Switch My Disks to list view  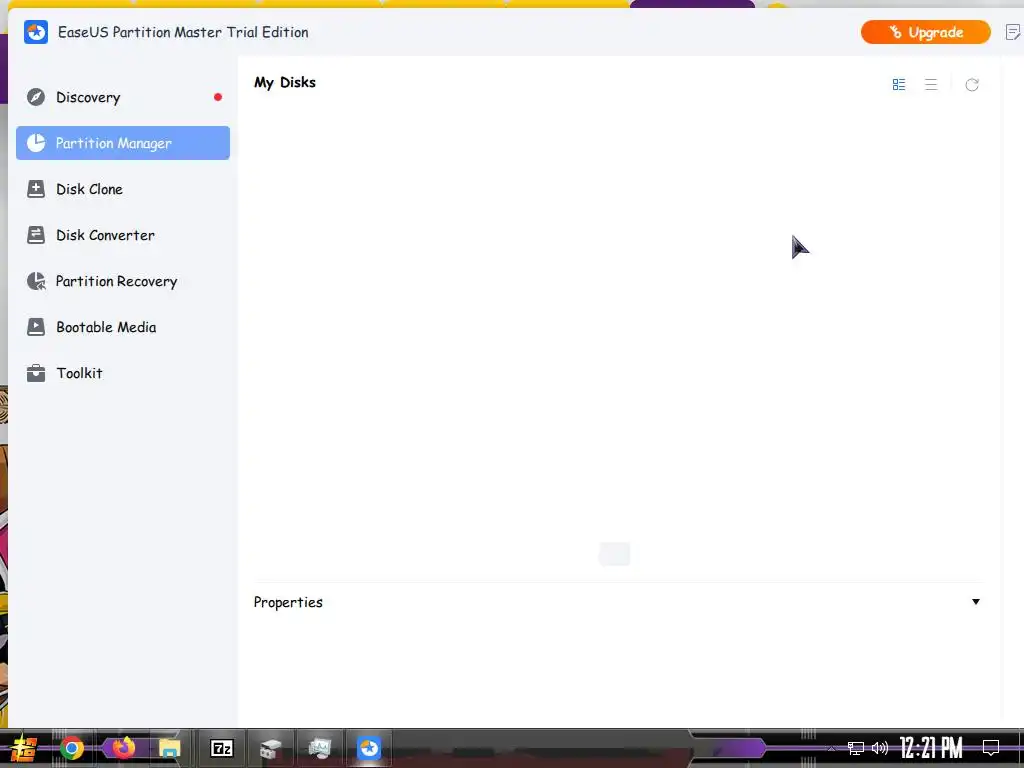(931, 85)
